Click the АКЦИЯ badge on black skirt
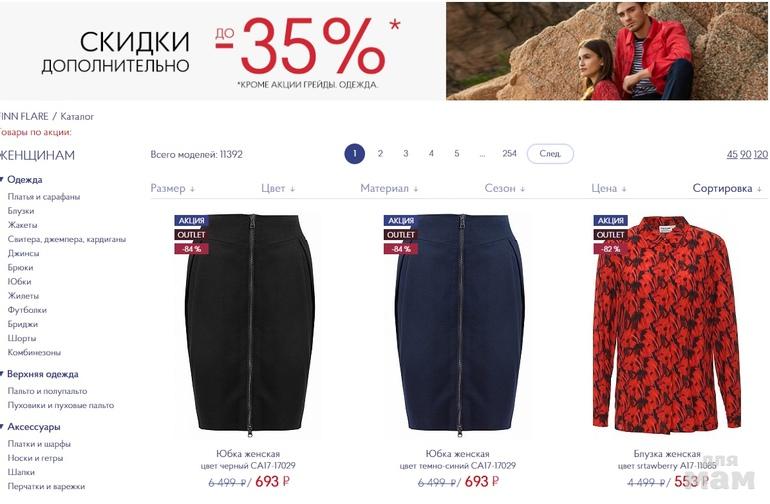 pos(191,221)
